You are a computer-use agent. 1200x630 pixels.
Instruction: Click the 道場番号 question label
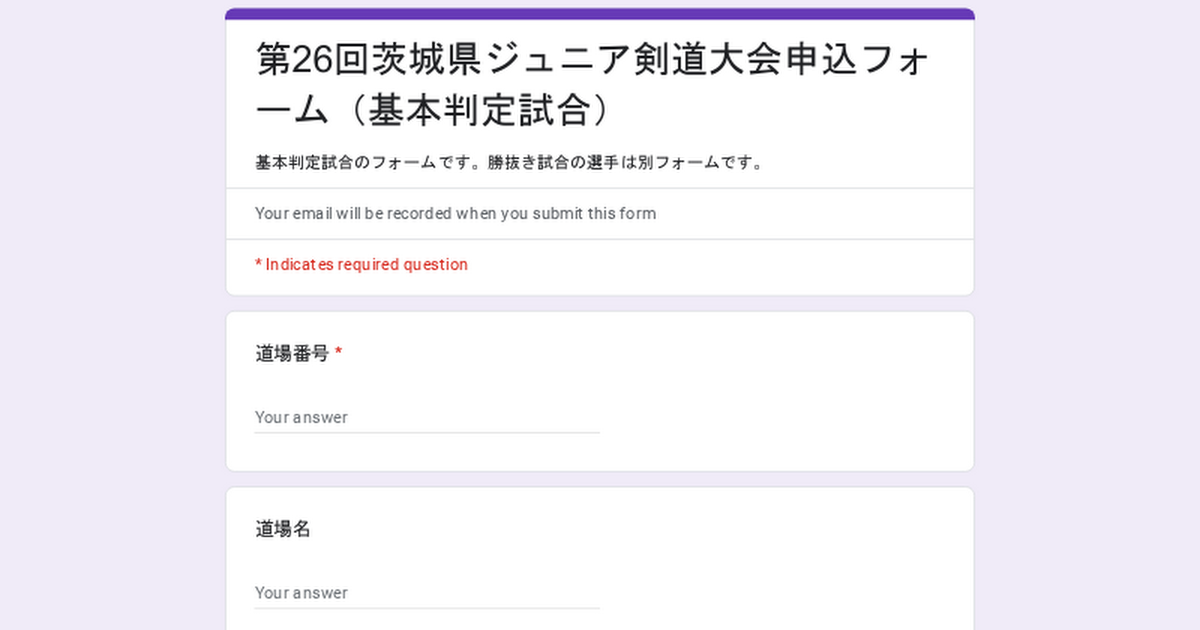pyautogui.click(x=292, y=353)
